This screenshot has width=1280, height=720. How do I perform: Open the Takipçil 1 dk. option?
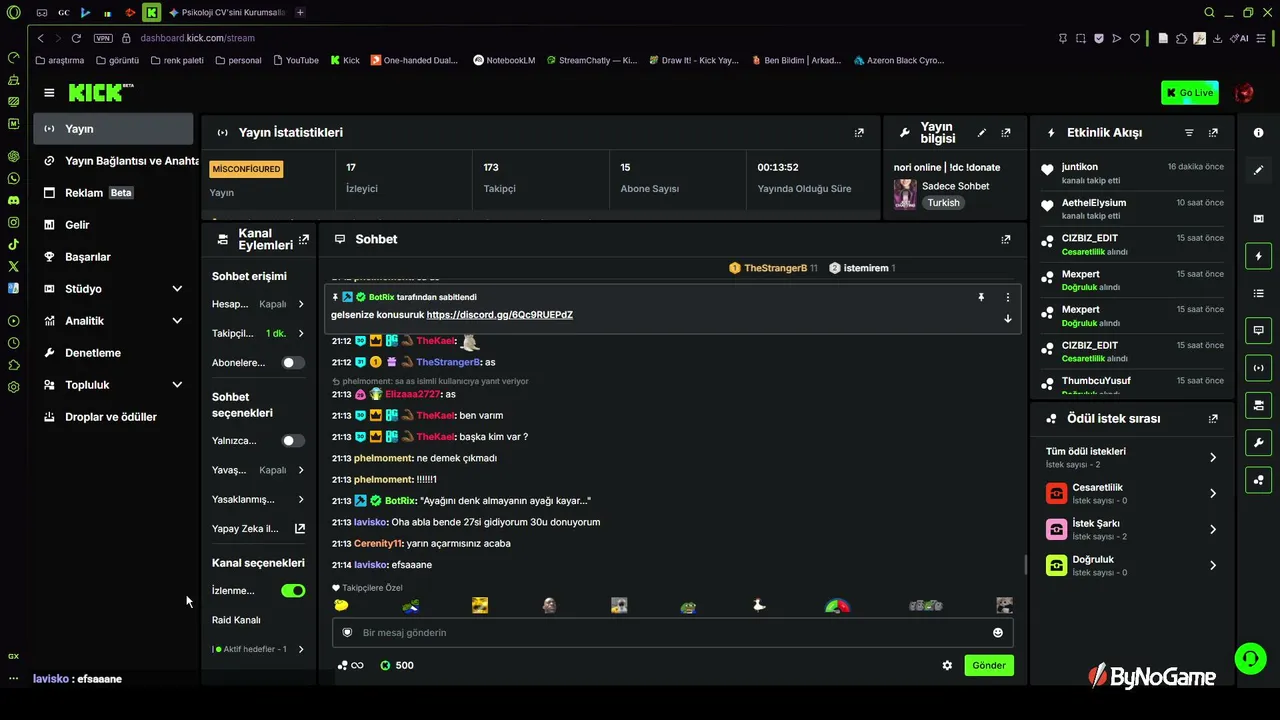coord(259,333)
